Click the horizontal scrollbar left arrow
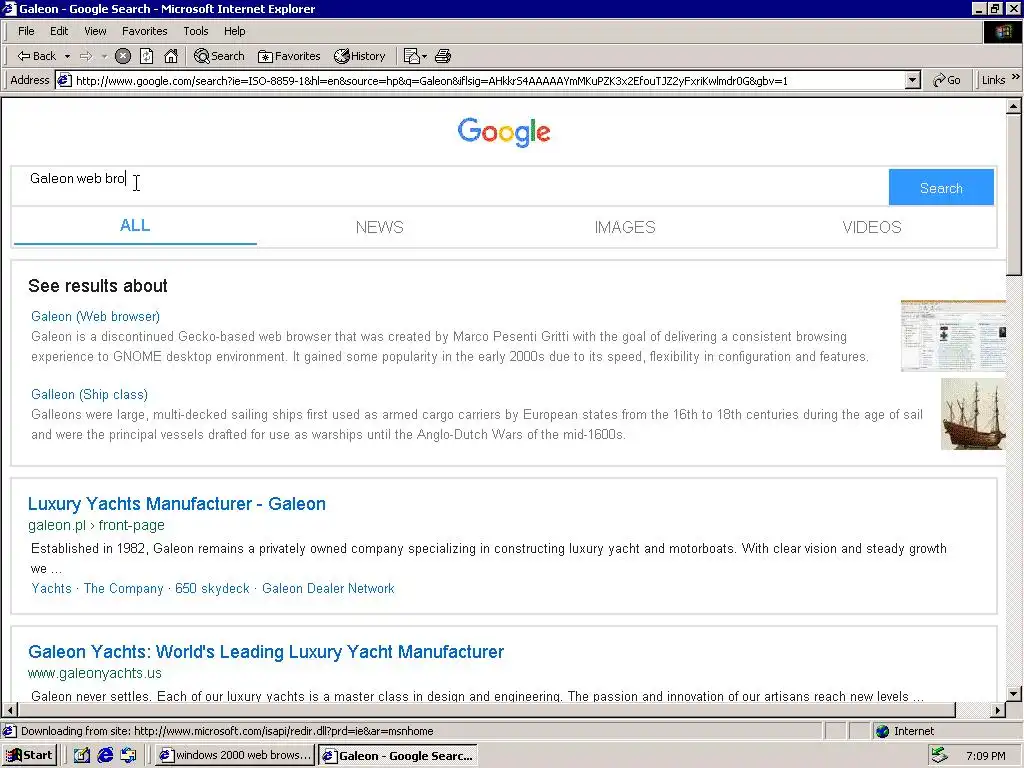The image size is (1024, 768). click(10, 710)
